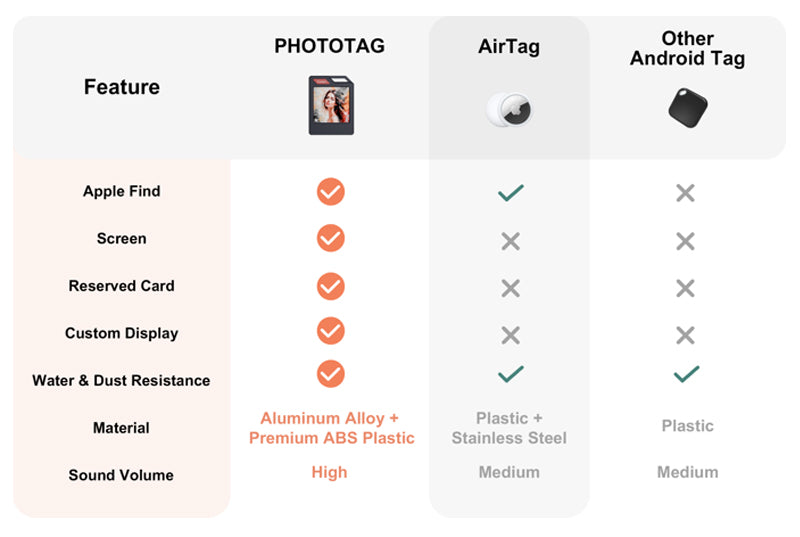
Task: Click the Aluminum Alloy + Premium ABS Plastic text
Action: [331, 428]
